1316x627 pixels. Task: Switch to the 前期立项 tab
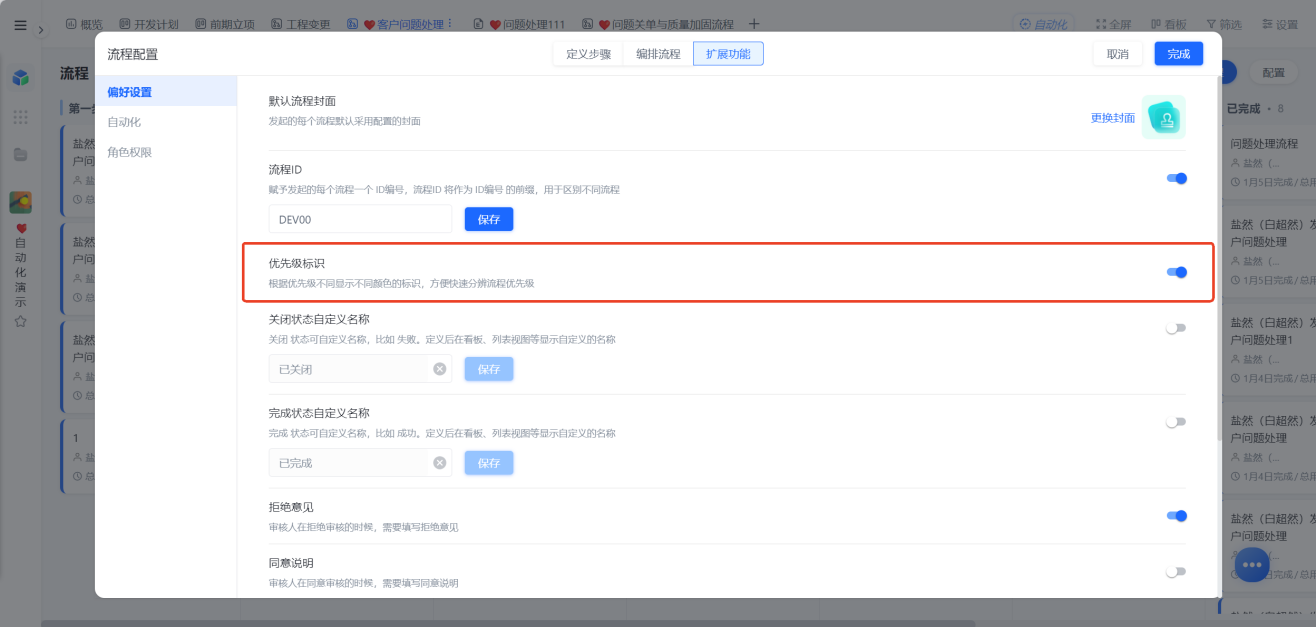point(225,24)
